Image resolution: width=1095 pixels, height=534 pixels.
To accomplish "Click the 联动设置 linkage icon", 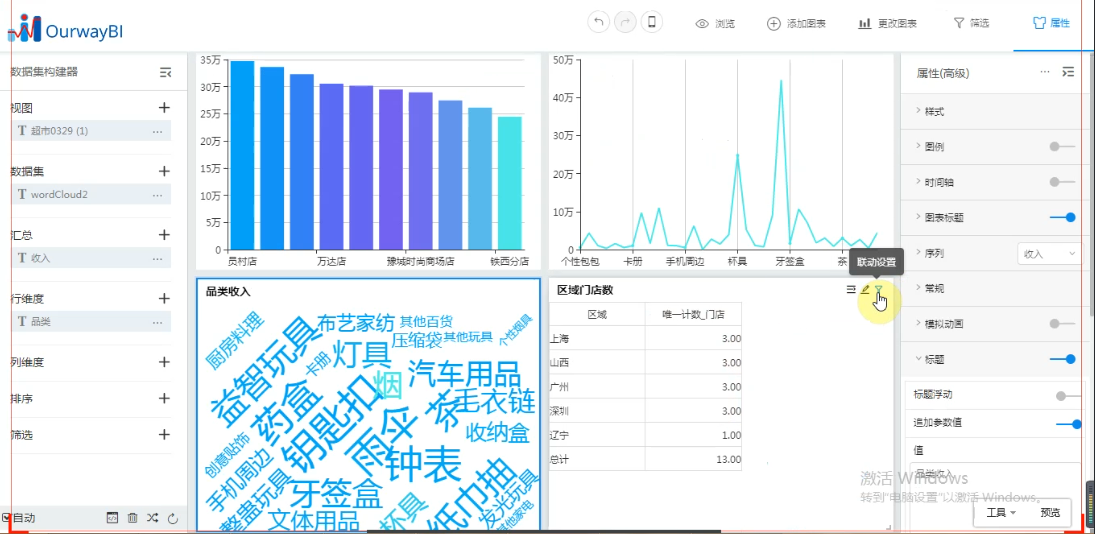I will [x=879, y=290].
